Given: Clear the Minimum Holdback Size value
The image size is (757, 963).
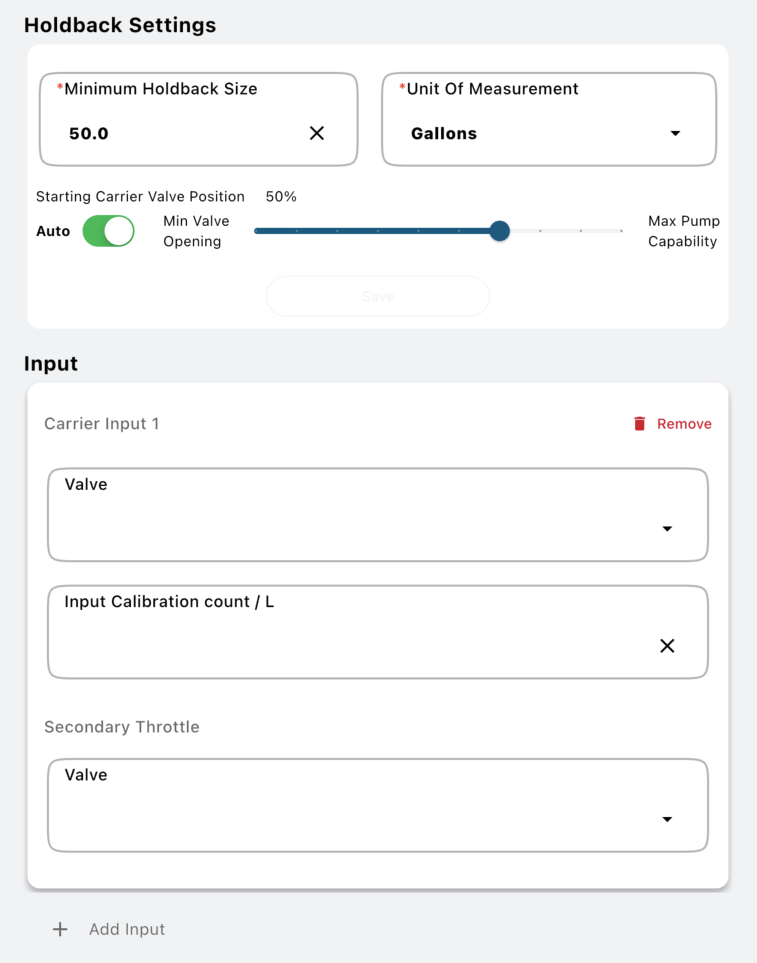Looking at the screenshot, I should (x=317, y=133).
